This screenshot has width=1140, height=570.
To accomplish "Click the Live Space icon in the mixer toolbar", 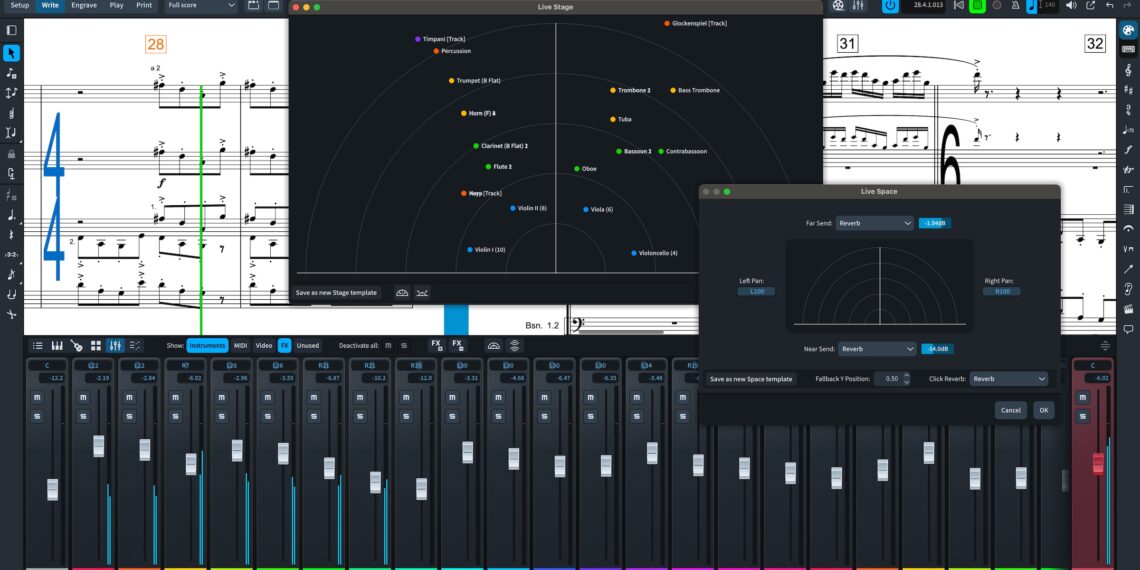I will [515, 345].
